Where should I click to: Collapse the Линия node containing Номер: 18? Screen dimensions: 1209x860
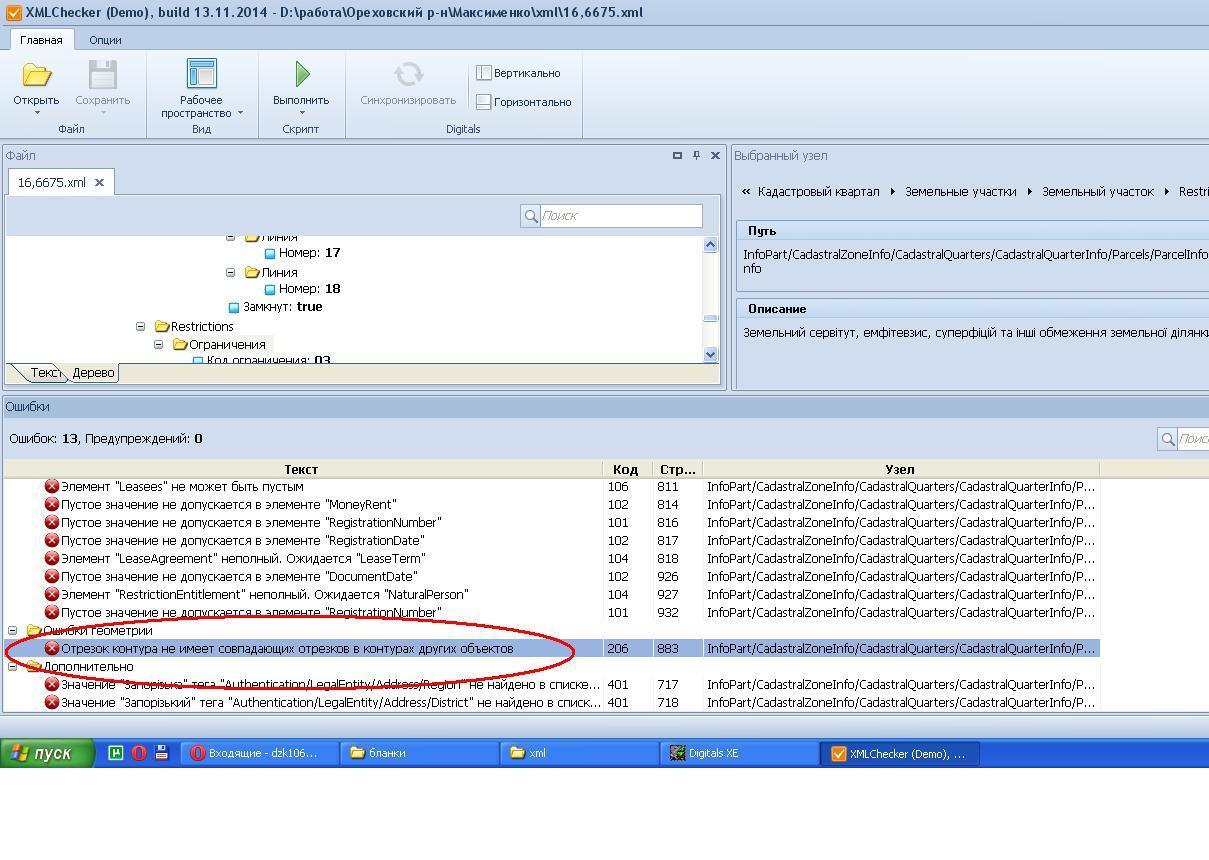click(x=230, y=272)
